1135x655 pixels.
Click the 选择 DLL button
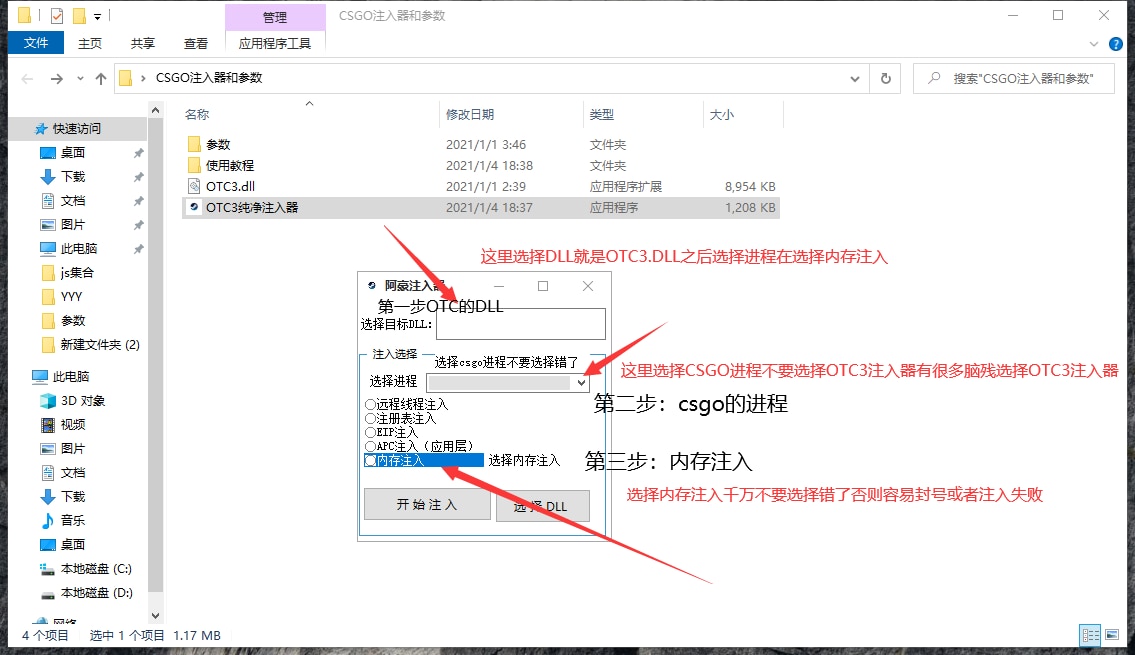click(x=543, y=506)
